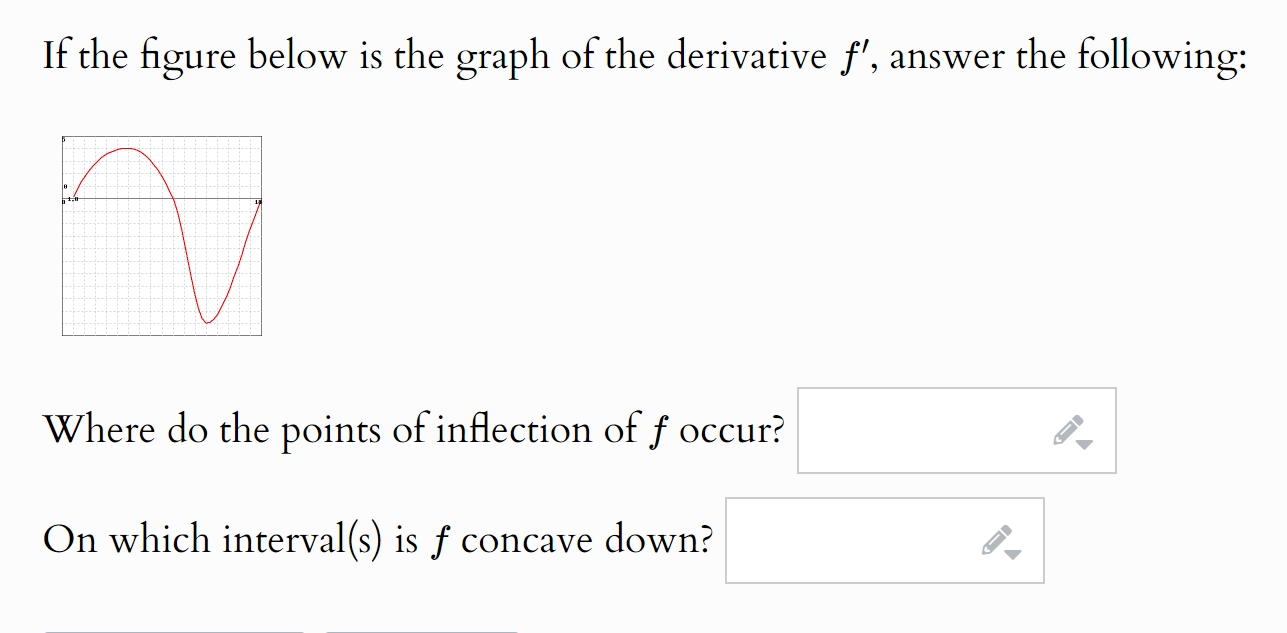Click the question text about concave down intervals
This screenshot has height=633, width=1287.
[x=378, y=538]
